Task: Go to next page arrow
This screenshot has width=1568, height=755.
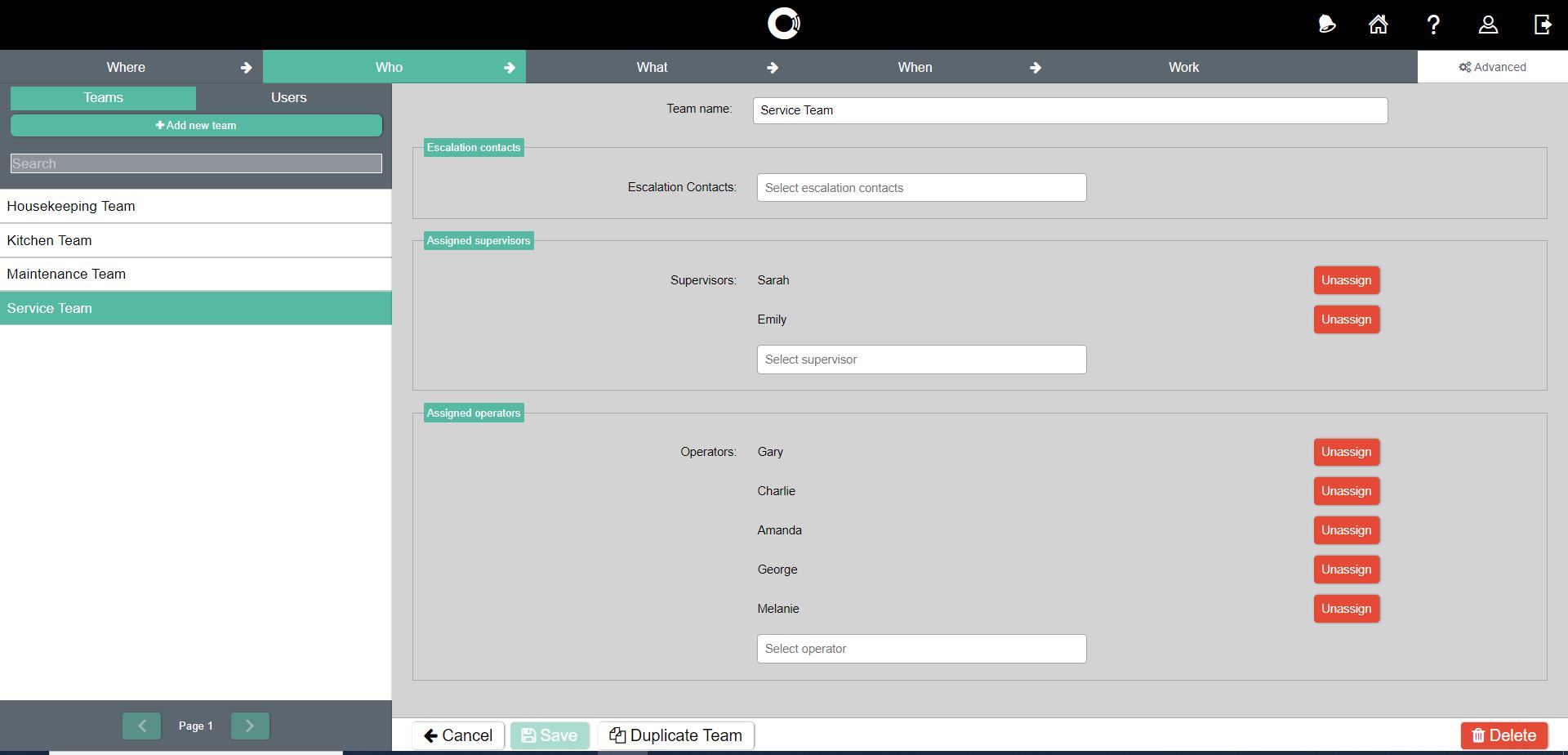Action: 250,726
